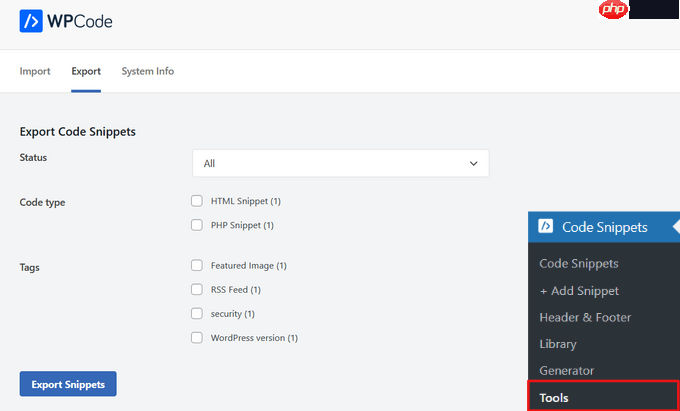Screen dimensions: 680x411
Task: Click the Status dropdown chevron arrow
Action: 473,163
